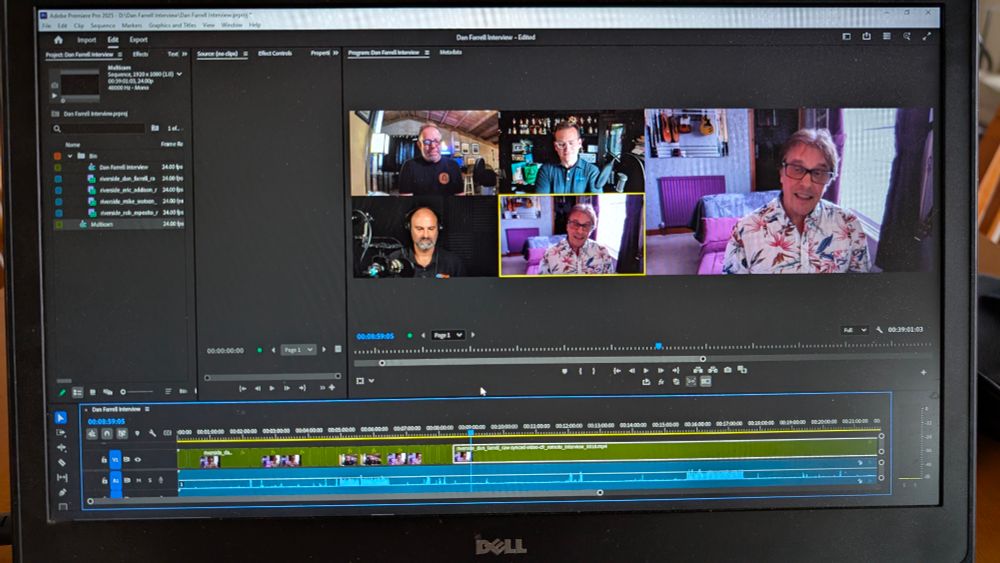Screen dimensions: 1000x563
Task: Click the Extract button in Program monitor
Action: click(713, 370)
